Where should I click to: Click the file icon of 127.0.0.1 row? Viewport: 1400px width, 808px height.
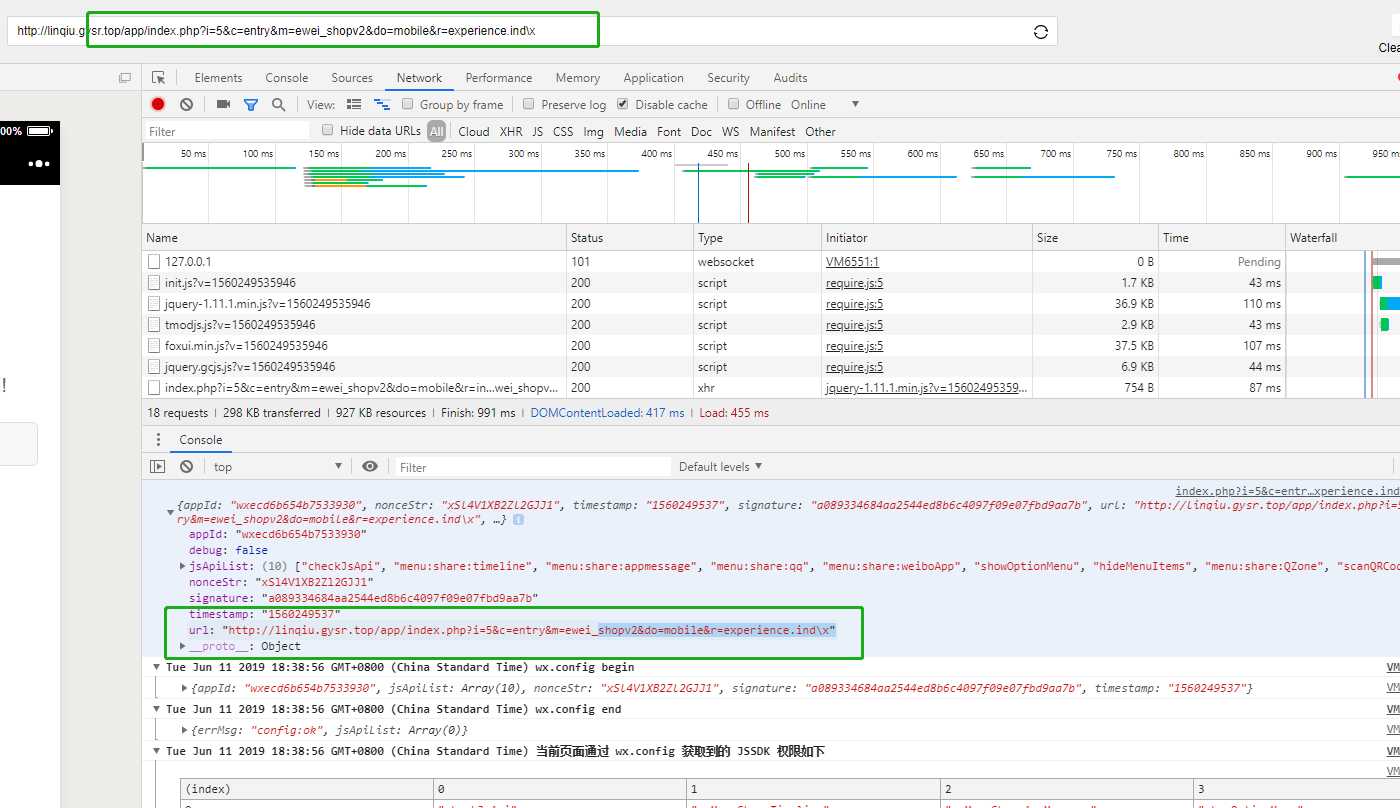click(154, 261)
